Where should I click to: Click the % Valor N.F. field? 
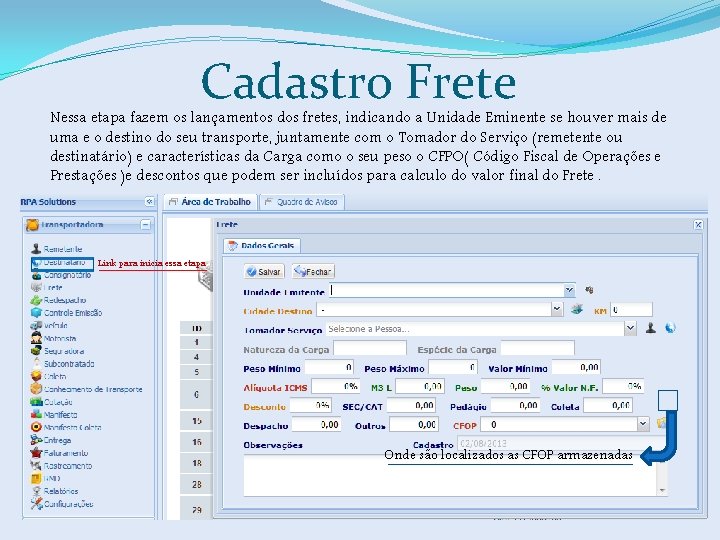click(x=623, y=387)
